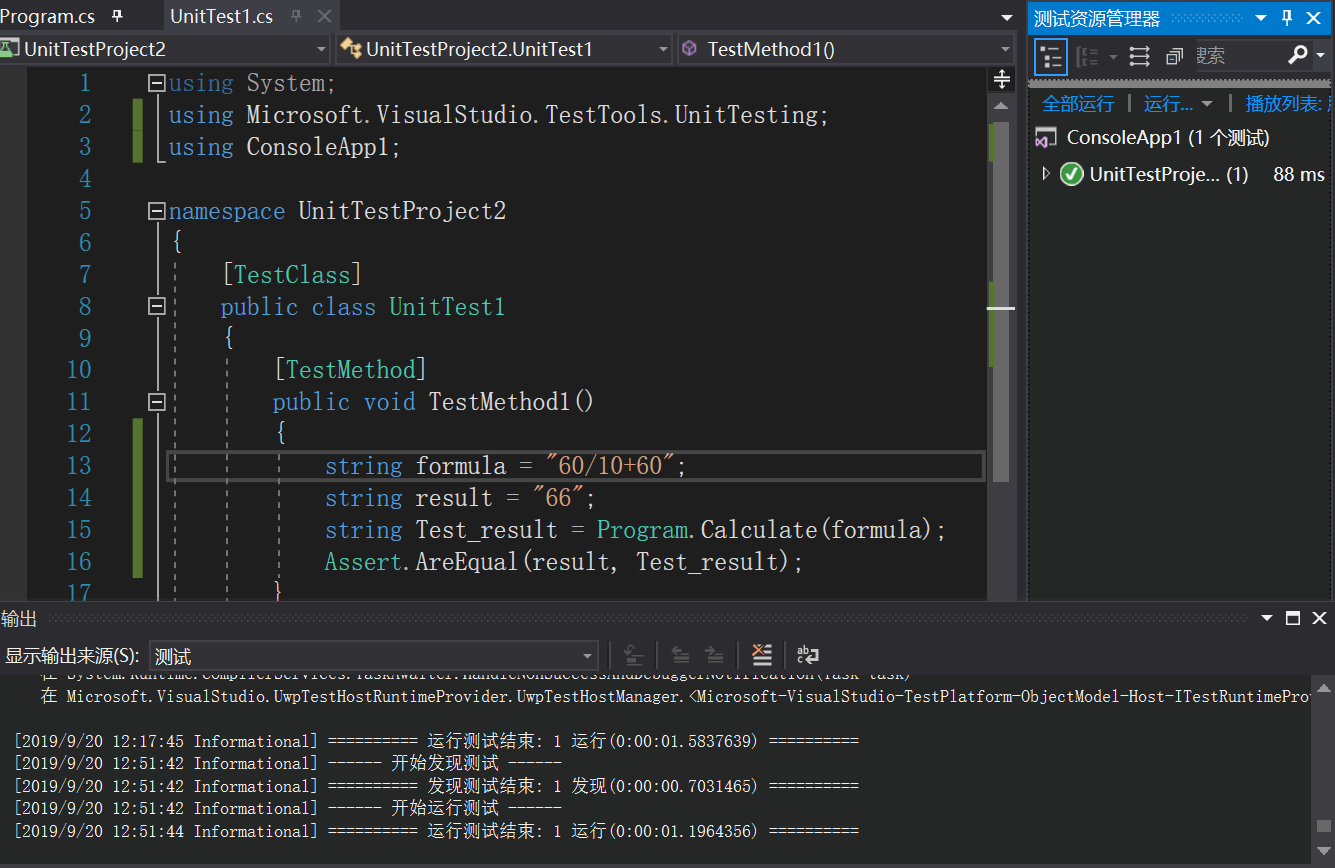Expand the UnitTestProje... test node
Image resolution: width=1335 pixels, height=868 pixels.
click(1046, 174)
